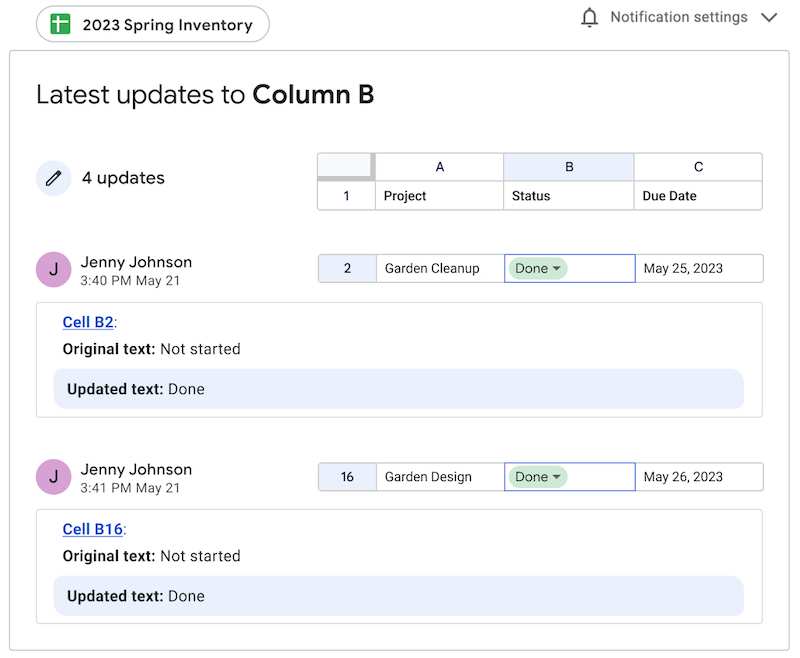The image size is (800, 658).
Task: Open the Done dropdown in Garden Cleanup row
Action: [538, 268]
